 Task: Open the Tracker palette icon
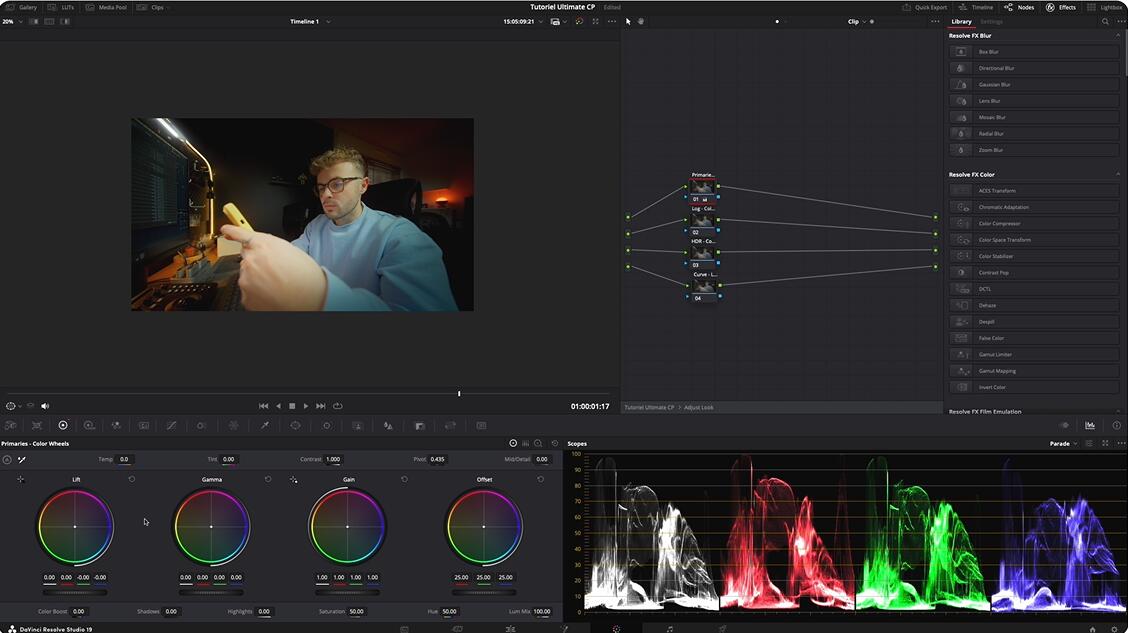pyautogui.click(x=326, y=425)
